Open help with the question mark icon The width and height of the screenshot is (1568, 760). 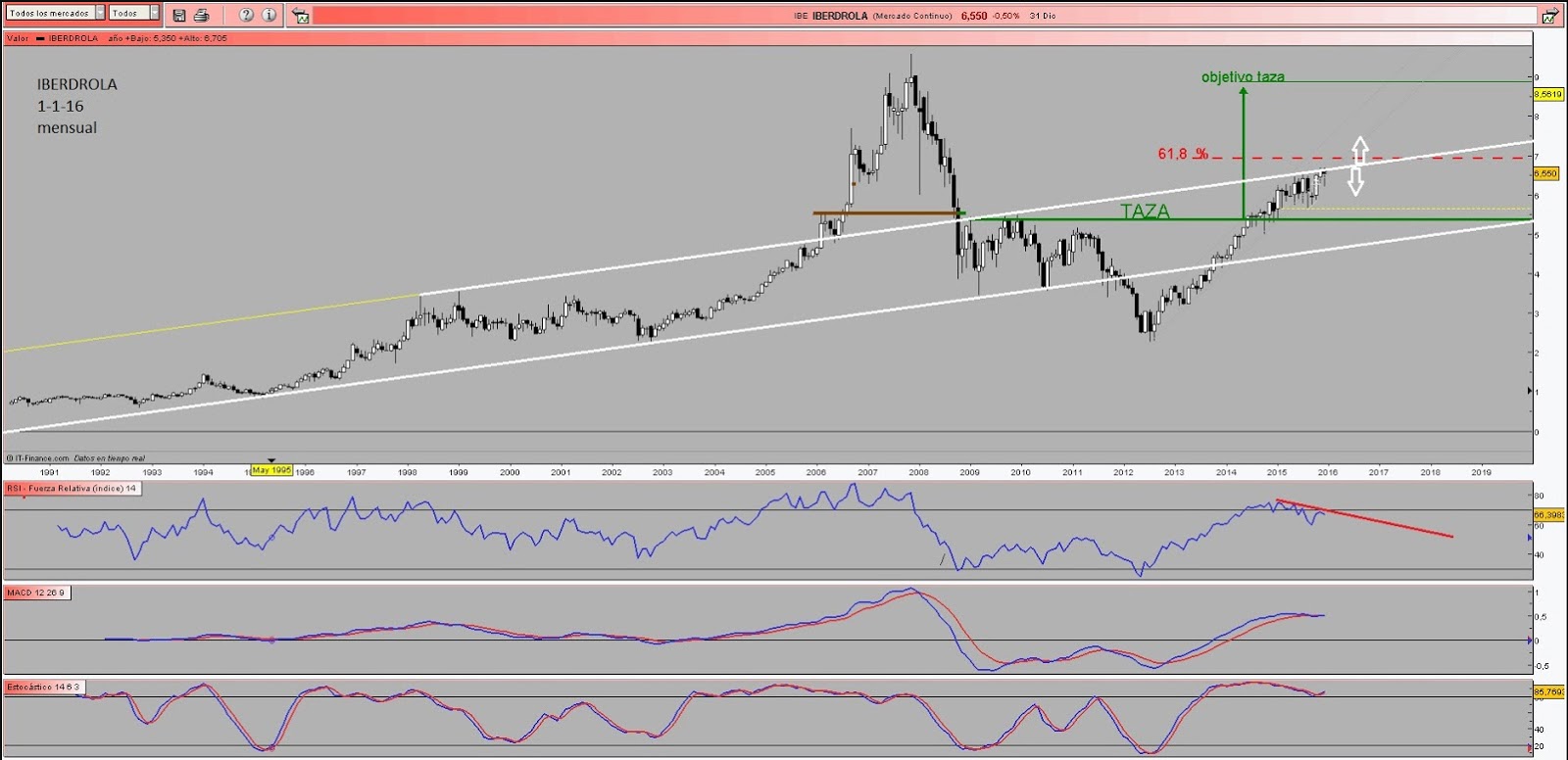246,15
